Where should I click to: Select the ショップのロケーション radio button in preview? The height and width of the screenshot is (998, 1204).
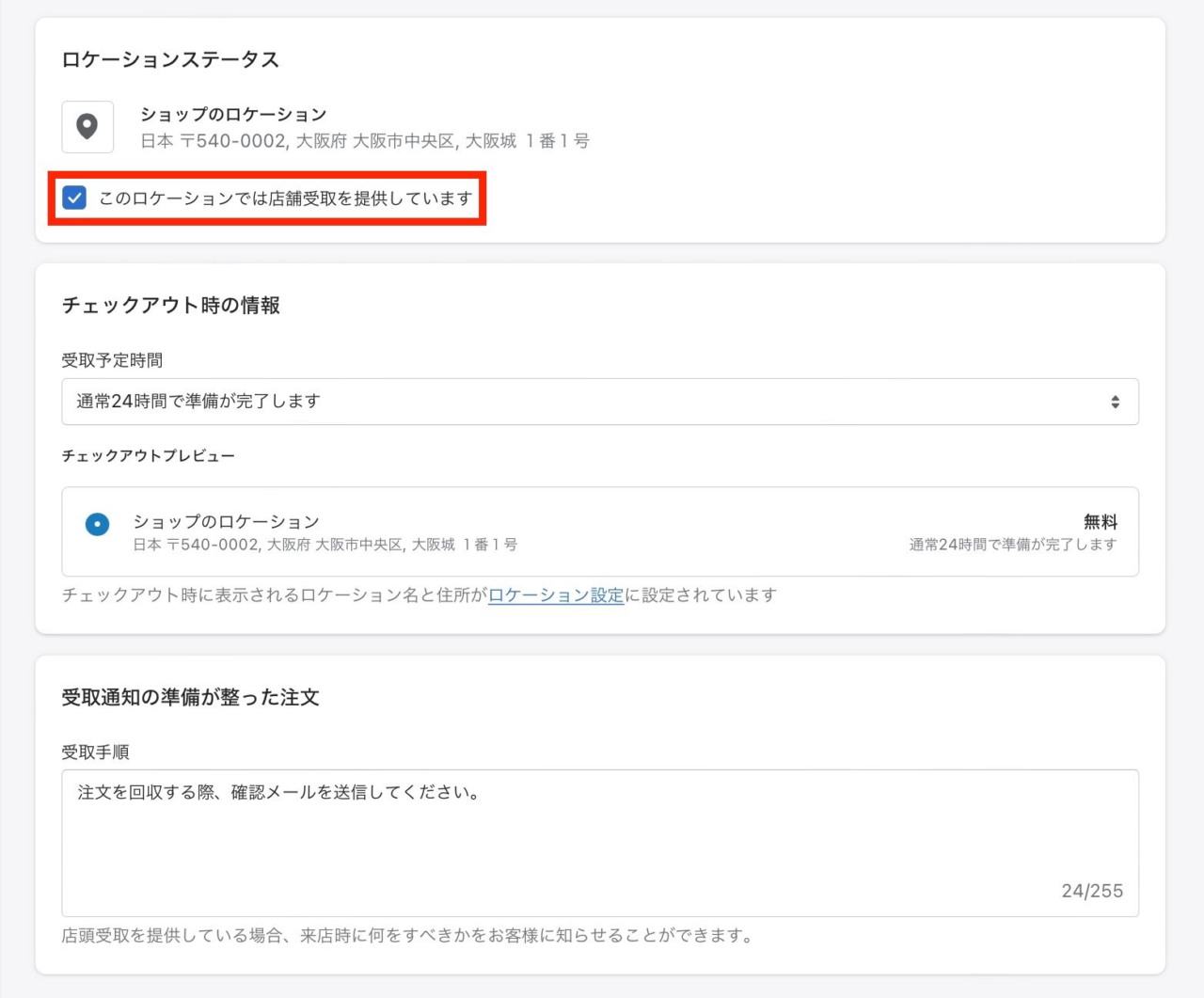97,524
